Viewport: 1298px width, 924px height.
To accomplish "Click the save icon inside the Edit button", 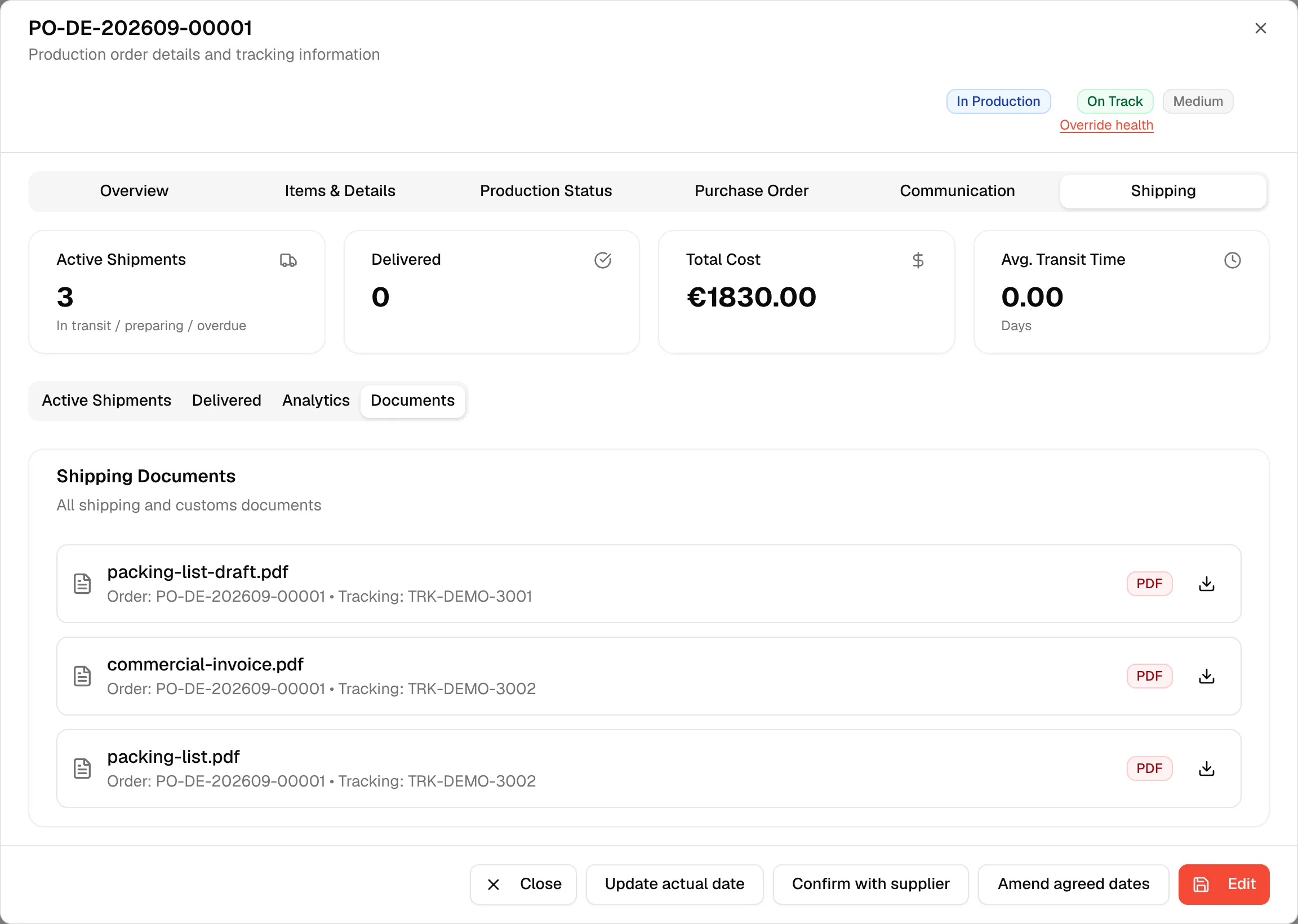I will click(1201, 885).
